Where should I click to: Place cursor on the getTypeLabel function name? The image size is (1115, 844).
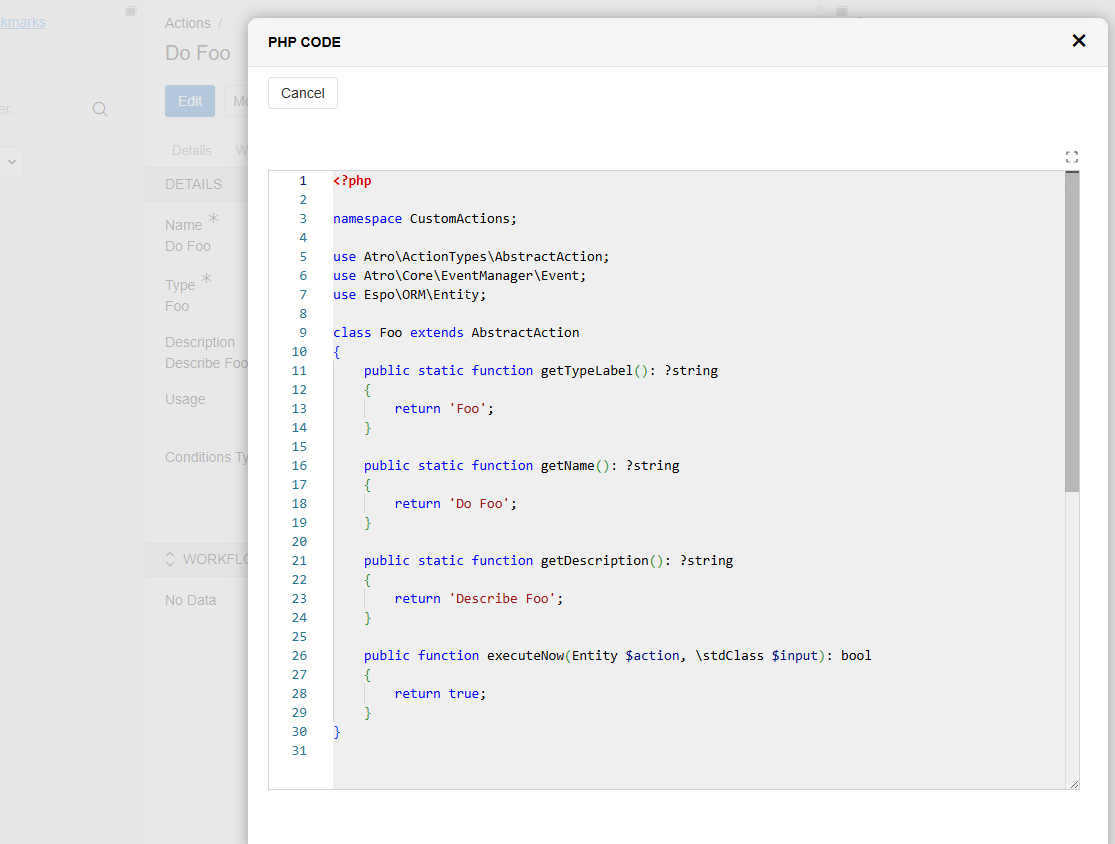tap(586, 371)
